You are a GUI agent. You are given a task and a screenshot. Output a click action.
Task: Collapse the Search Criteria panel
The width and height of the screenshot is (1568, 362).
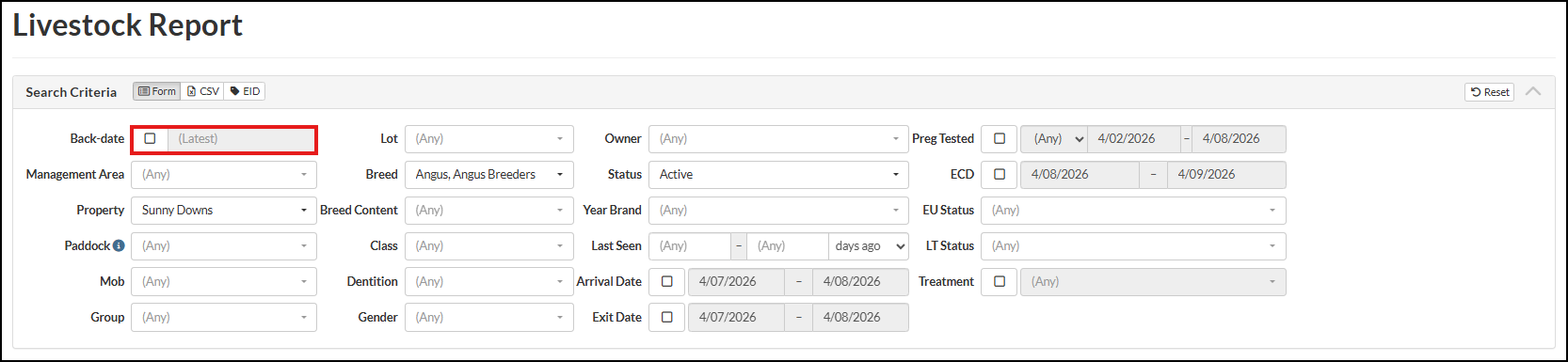(1533, 91)
